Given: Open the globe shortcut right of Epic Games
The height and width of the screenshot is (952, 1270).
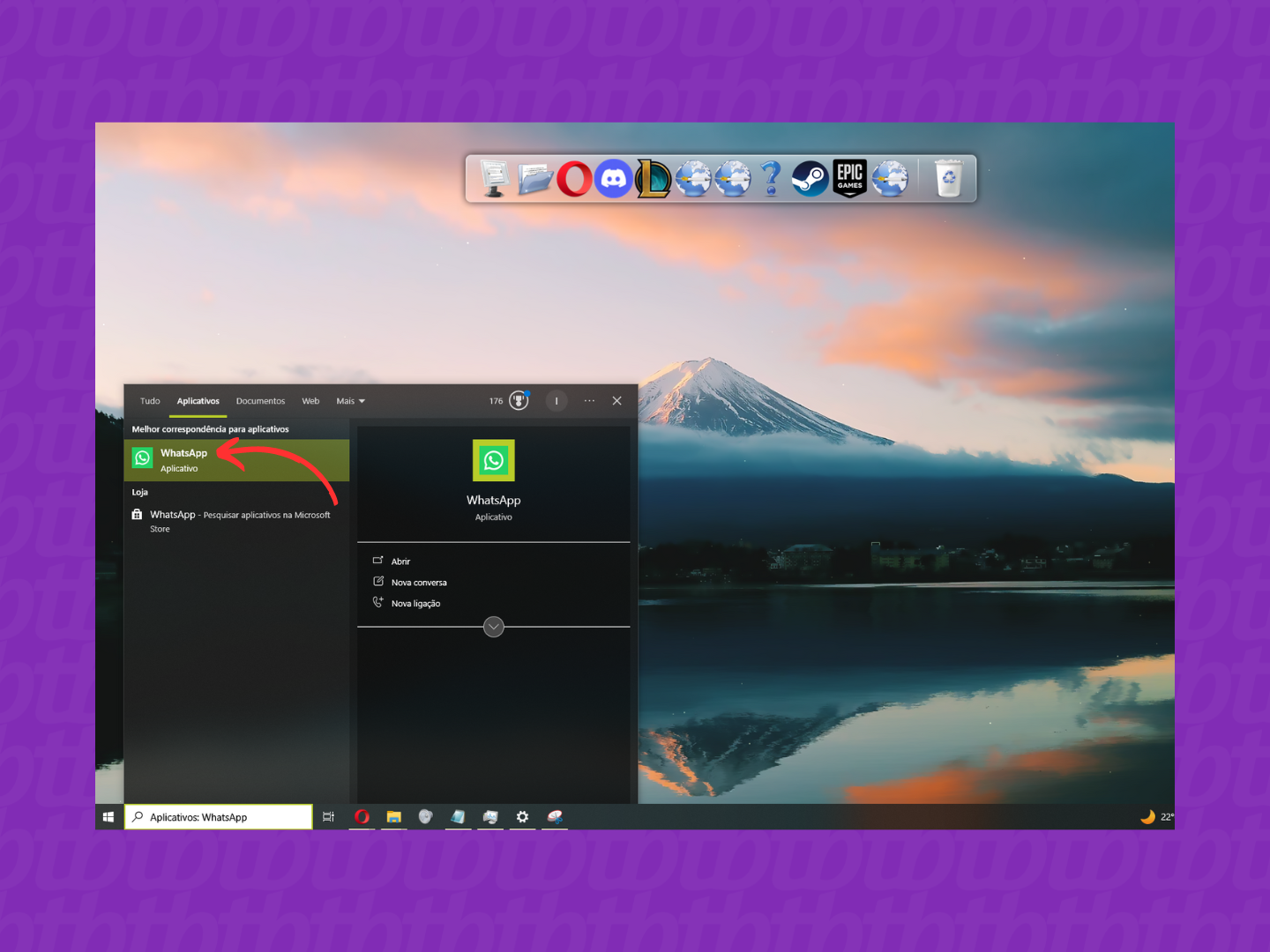Looking at the screenshot, I should [x=890, y=179].
